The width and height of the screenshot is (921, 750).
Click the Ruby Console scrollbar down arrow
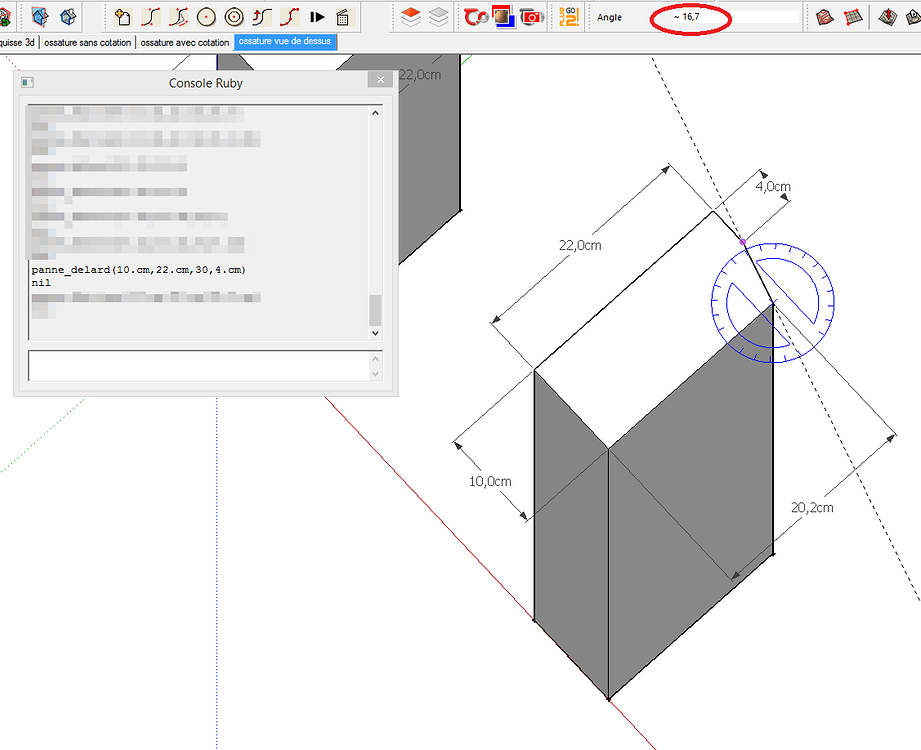[375, 333]
